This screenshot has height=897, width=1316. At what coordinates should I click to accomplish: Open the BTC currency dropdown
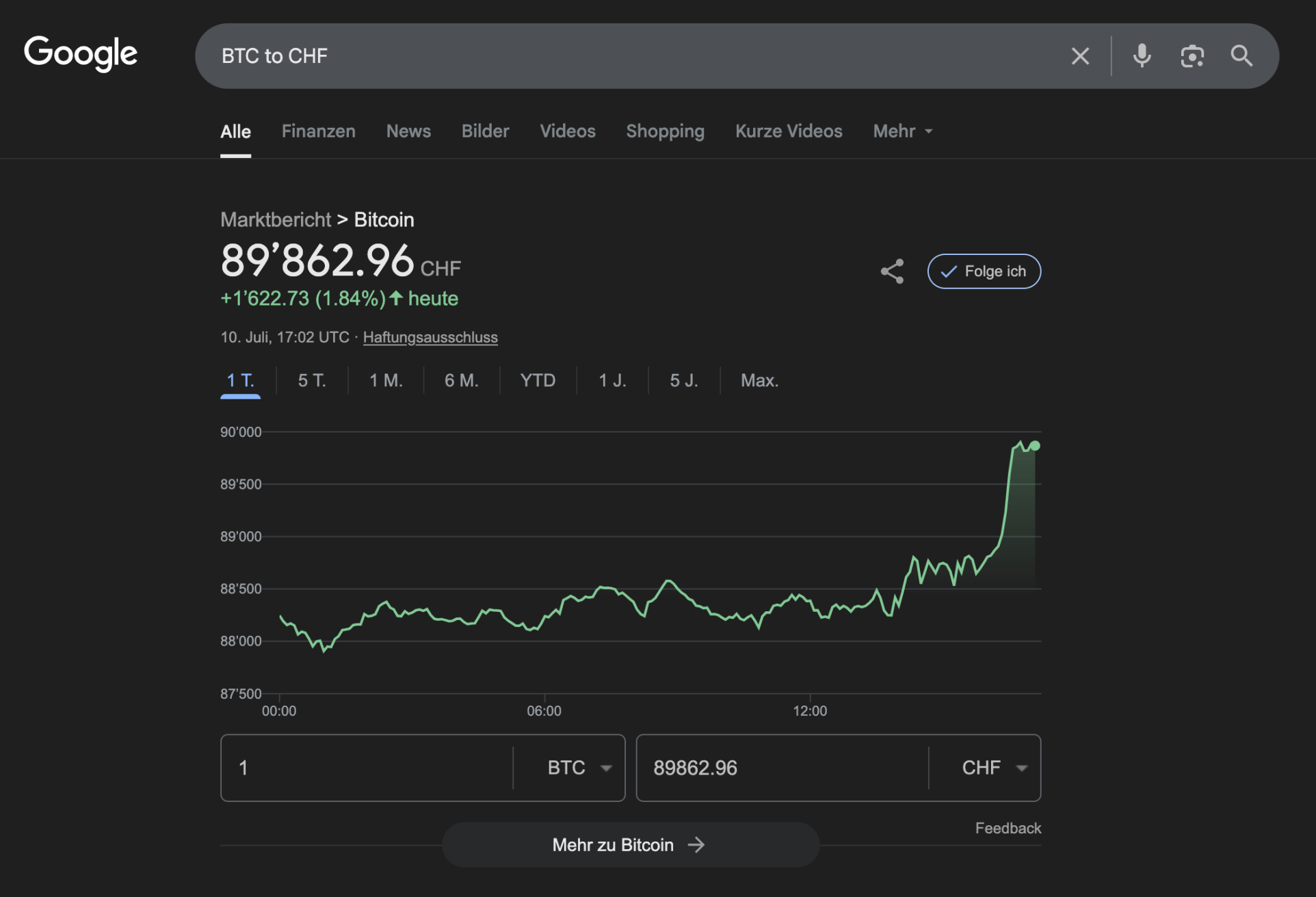(x=579, y=768)
